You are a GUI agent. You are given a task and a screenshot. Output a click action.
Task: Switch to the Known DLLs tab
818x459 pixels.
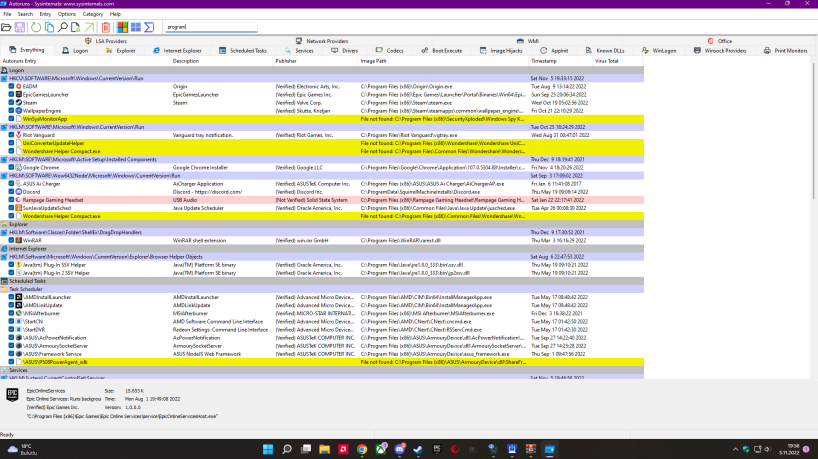tap(605, 51)
